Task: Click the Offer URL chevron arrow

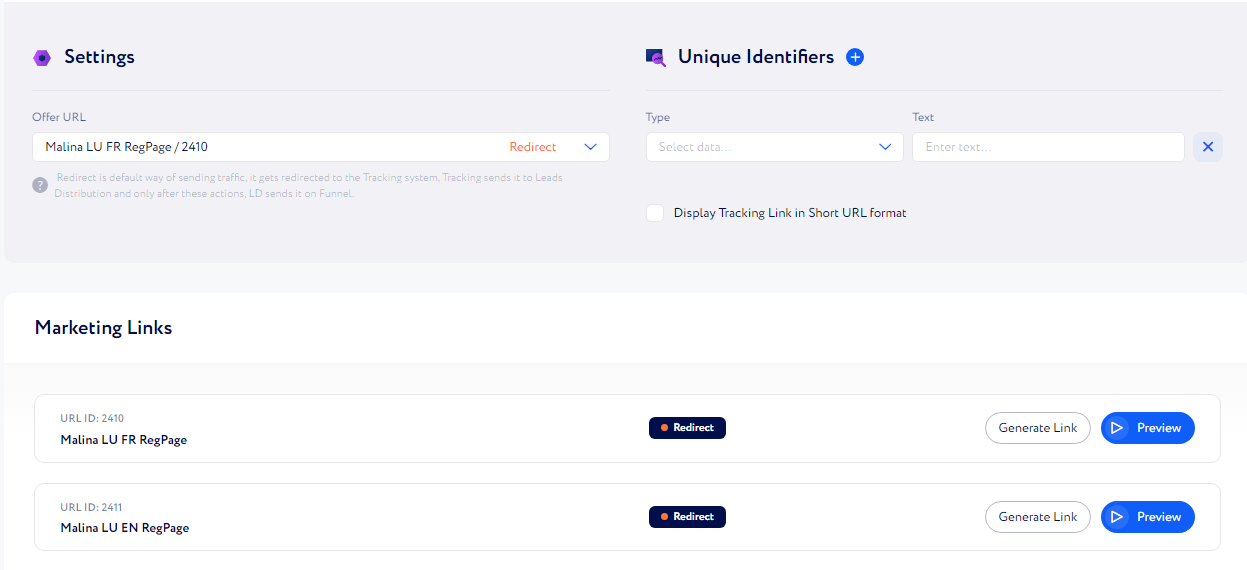Action: pyautogui.click(x=590, y=147)
